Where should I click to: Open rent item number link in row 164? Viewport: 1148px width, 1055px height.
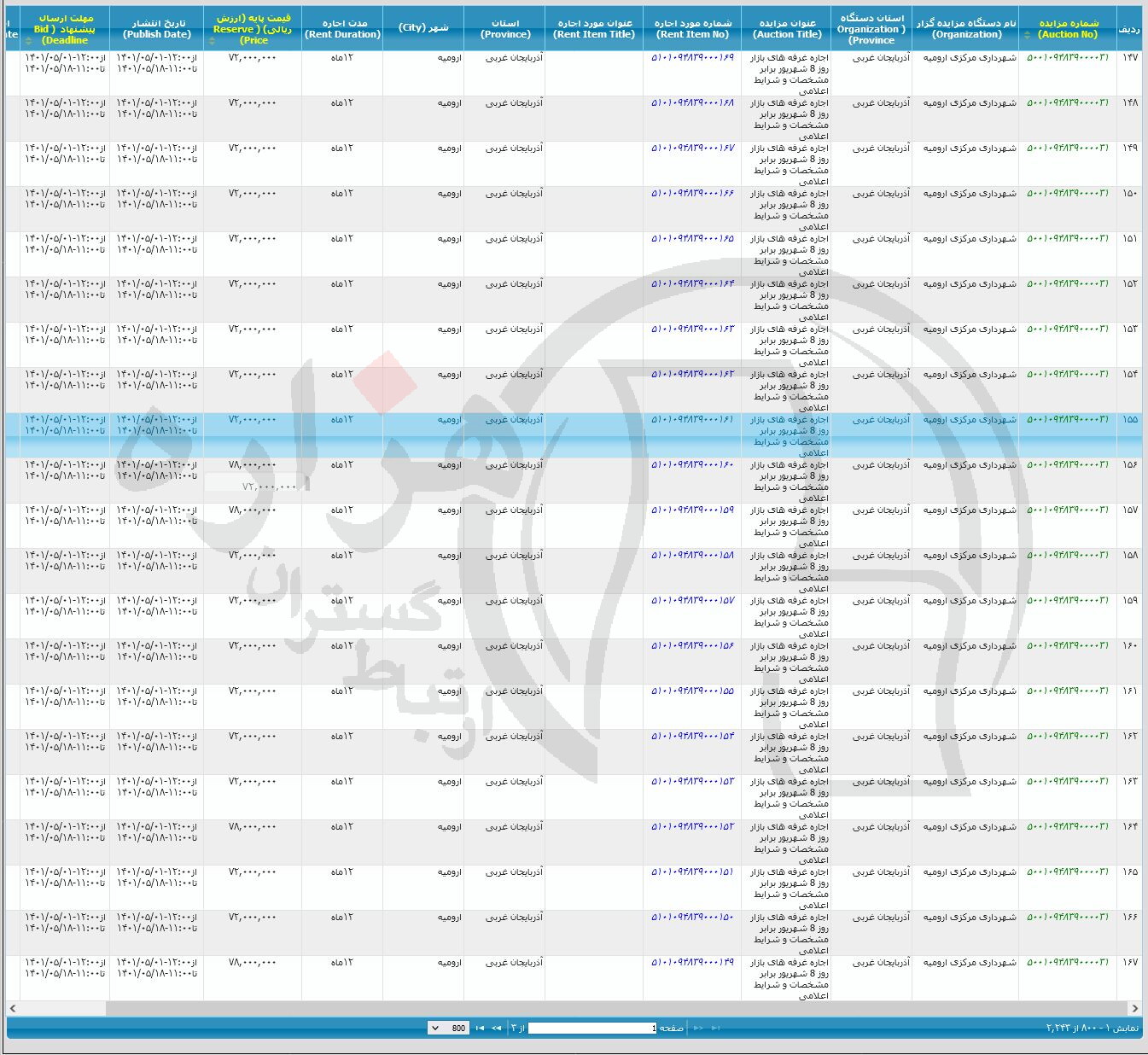pyautogui.click(x=692, y=826)
